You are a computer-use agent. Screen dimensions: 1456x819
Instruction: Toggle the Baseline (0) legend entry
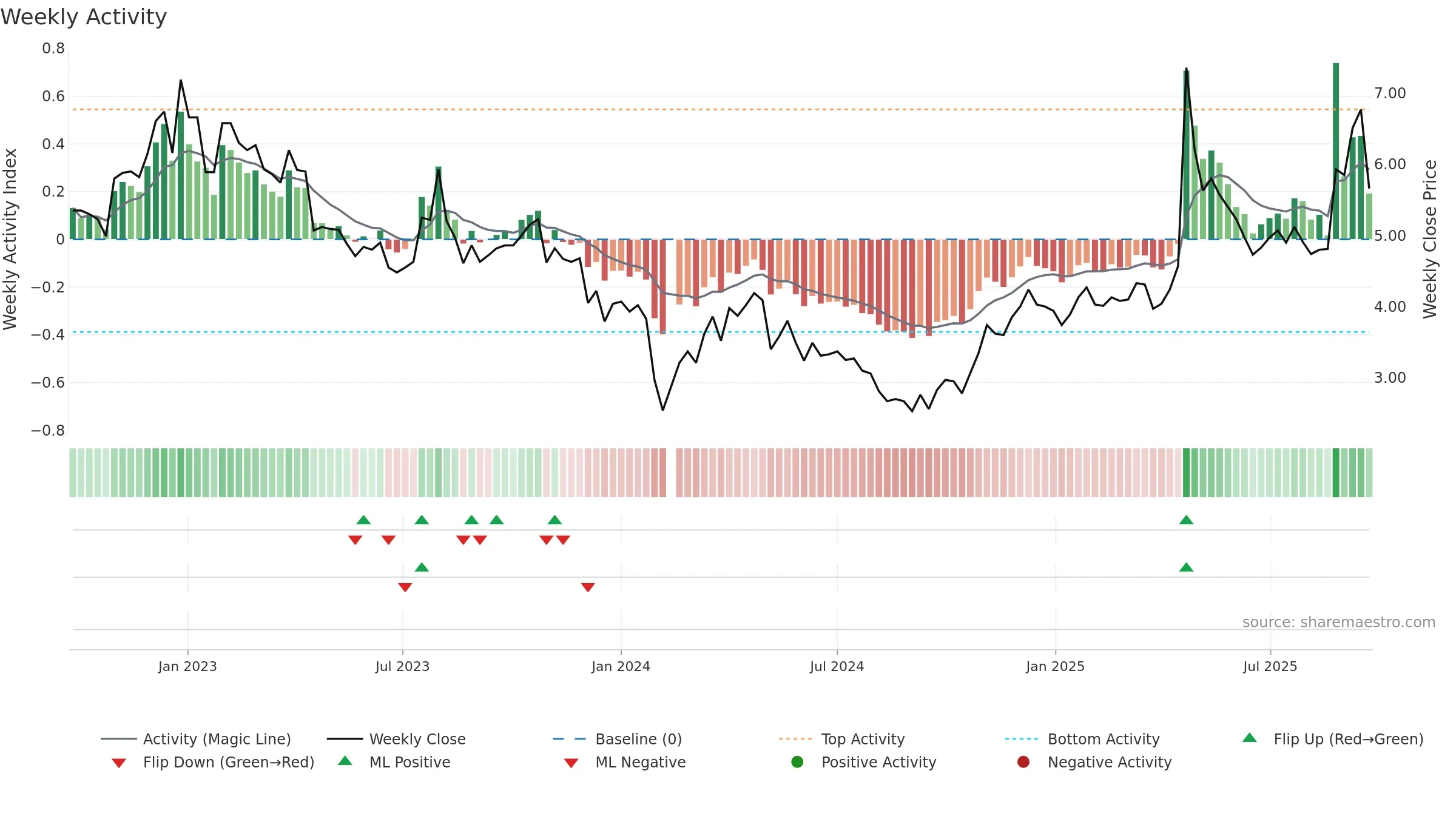[618, 739]
